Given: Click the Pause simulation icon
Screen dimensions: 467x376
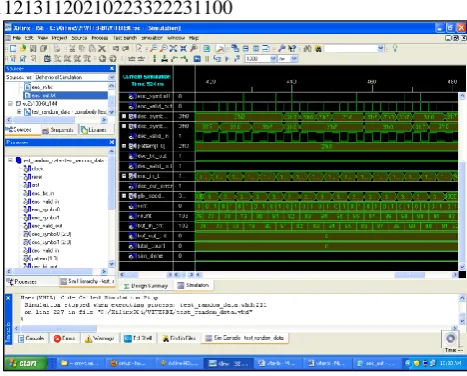Looking at the screenshot, I should coord(207,59).
